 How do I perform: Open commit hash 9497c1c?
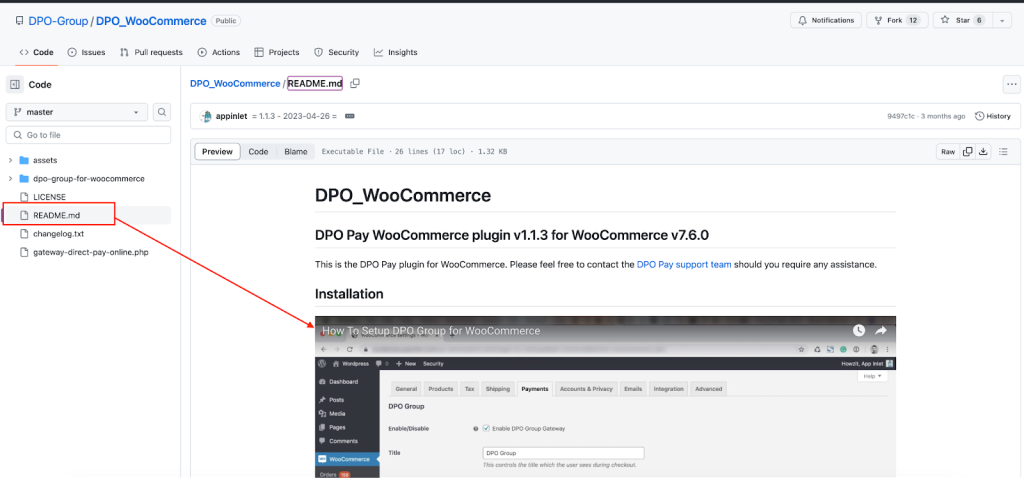click(x=902, y=116)
